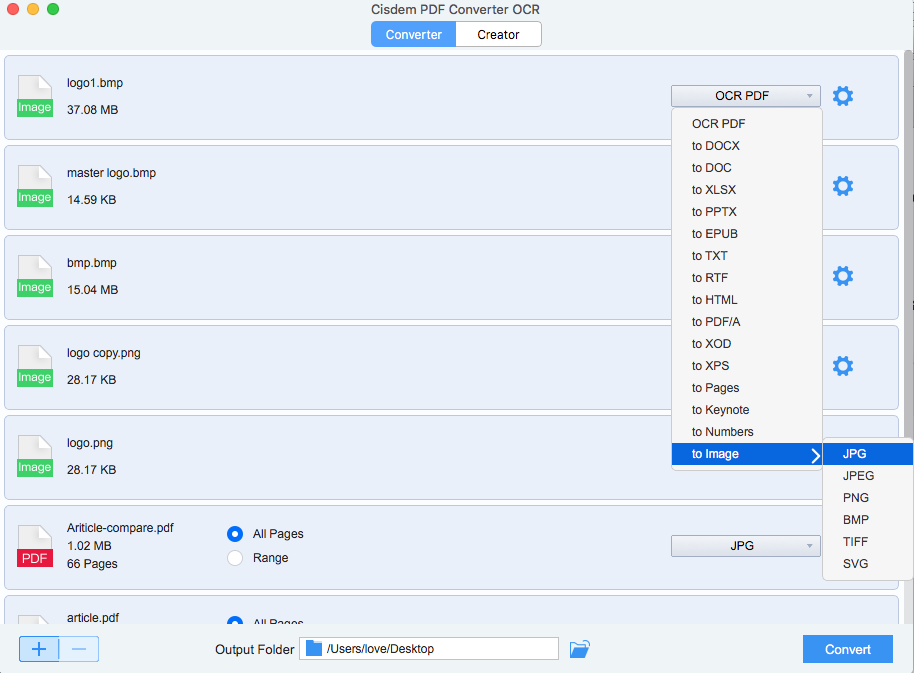Choose to TXT output format
This screenshot has height=673, width=914.
tap(747, 256)
